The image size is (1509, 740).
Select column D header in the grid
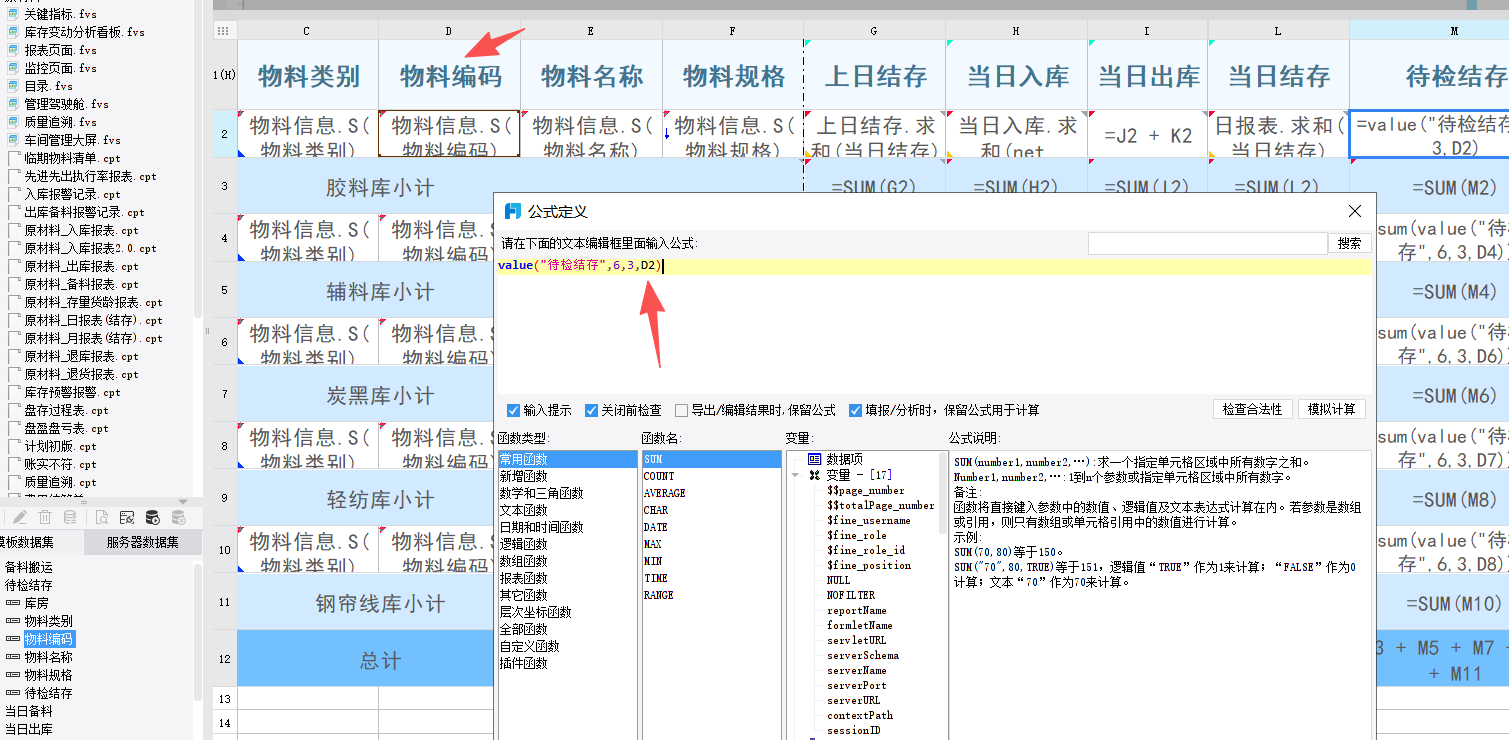pos(449,31)
